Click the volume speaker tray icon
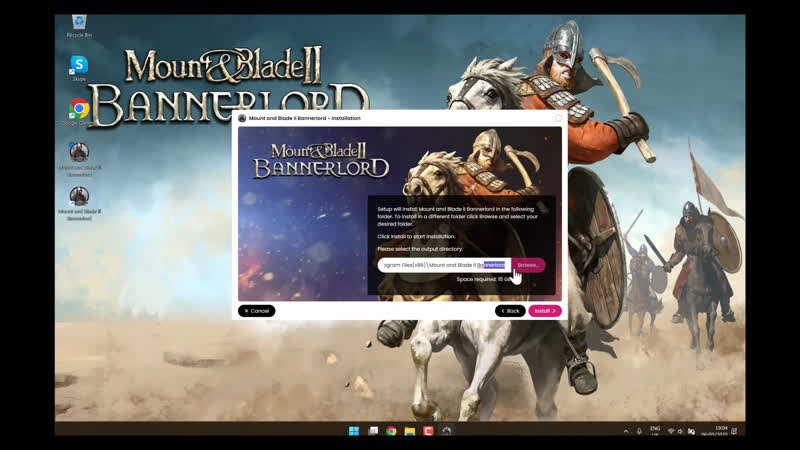The image size is (800, 450). click(x=680, y=431)
